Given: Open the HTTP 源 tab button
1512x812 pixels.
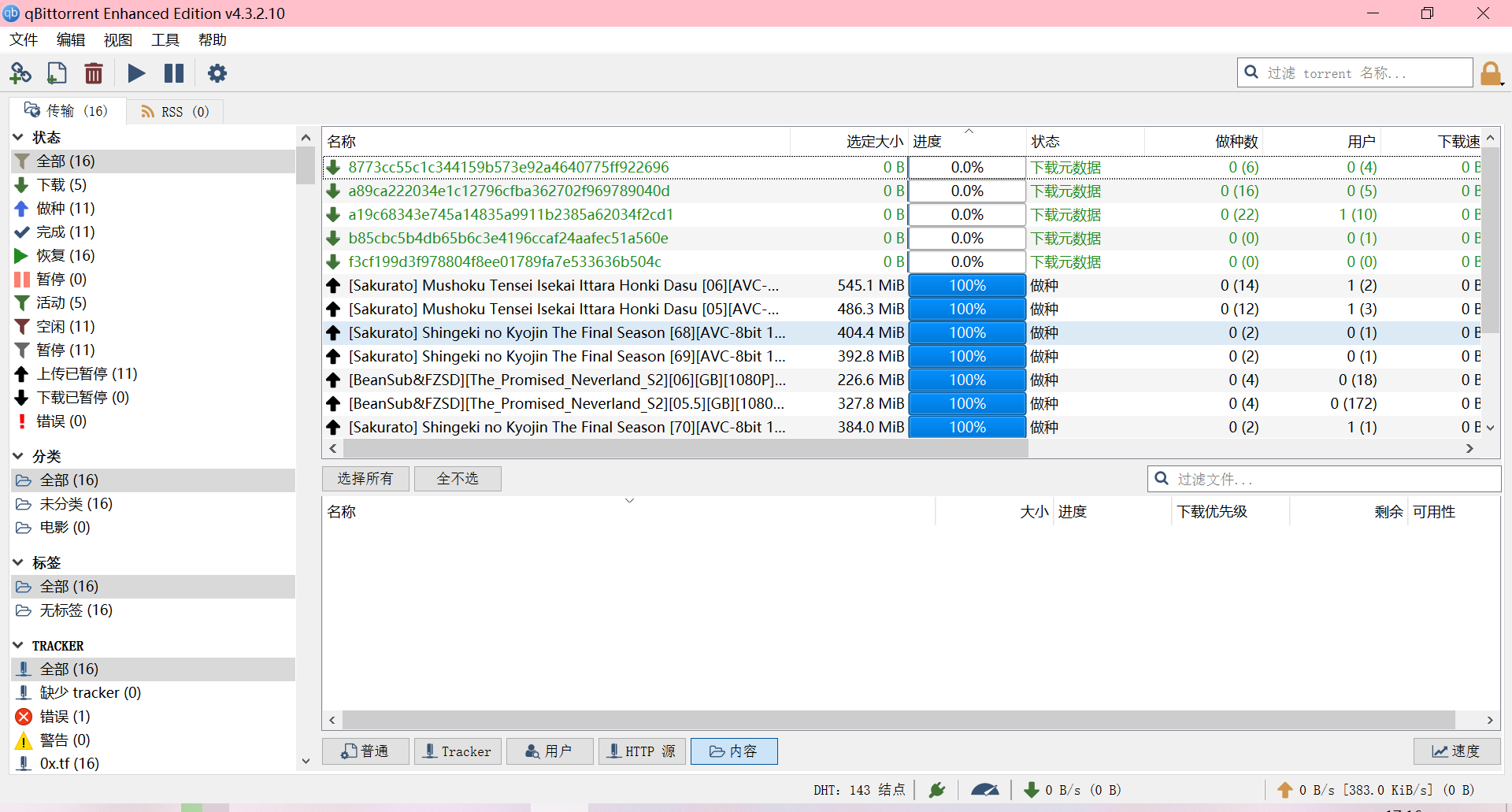Looking at the screenshot, I should [642, 751].
